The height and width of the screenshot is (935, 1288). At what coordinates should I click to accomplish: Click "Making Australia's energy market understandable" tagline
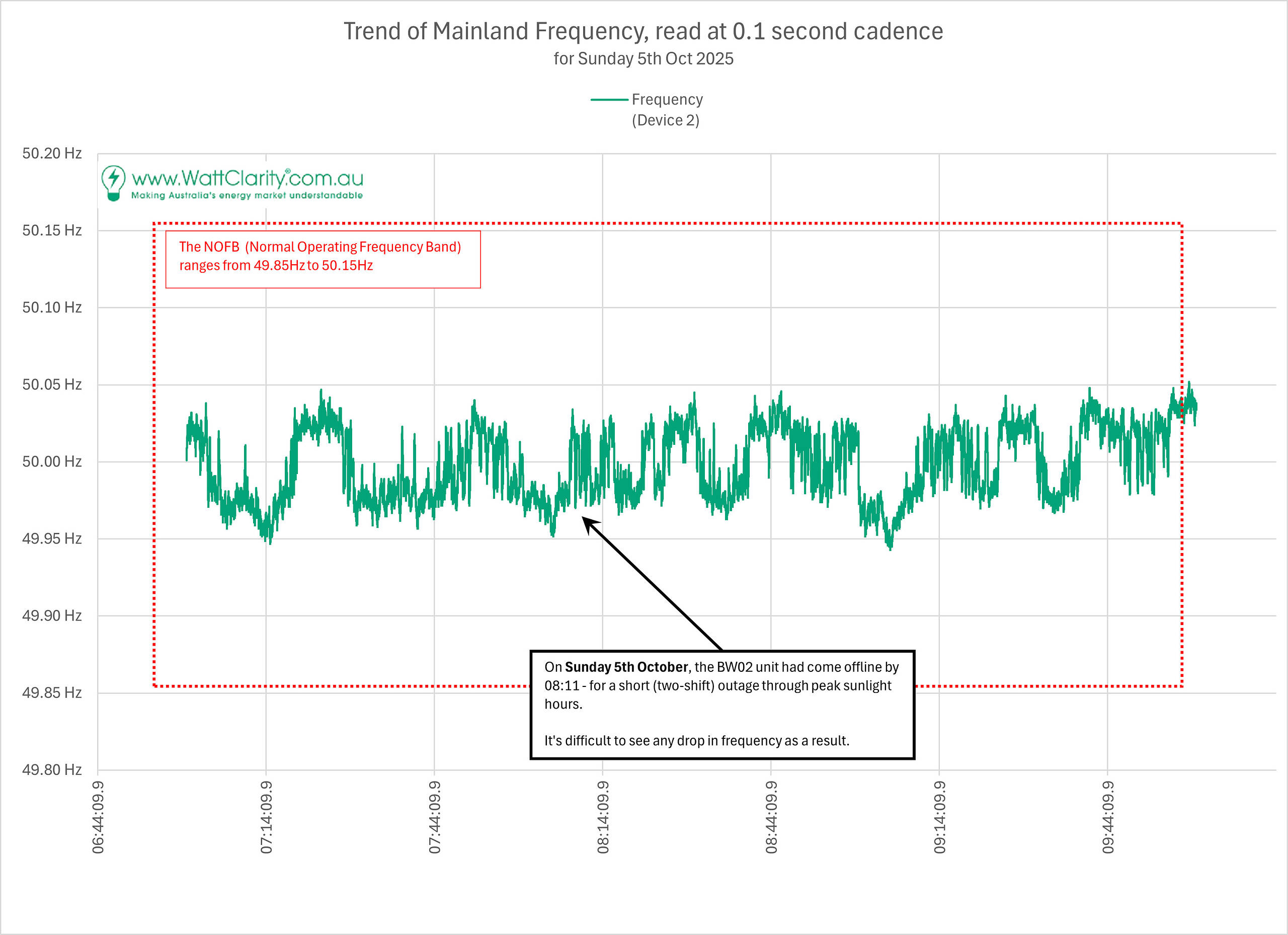click(247, 195)
